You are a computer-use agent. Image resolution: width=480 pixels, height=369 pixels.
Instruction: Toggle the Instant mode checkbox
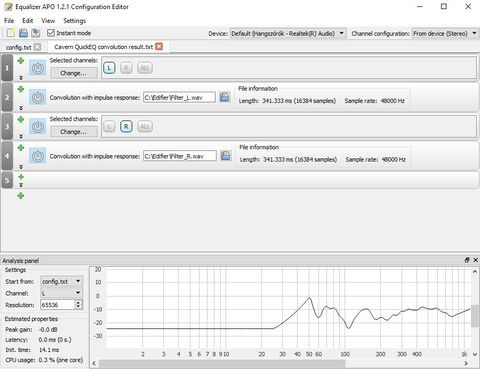pos(51,33)
